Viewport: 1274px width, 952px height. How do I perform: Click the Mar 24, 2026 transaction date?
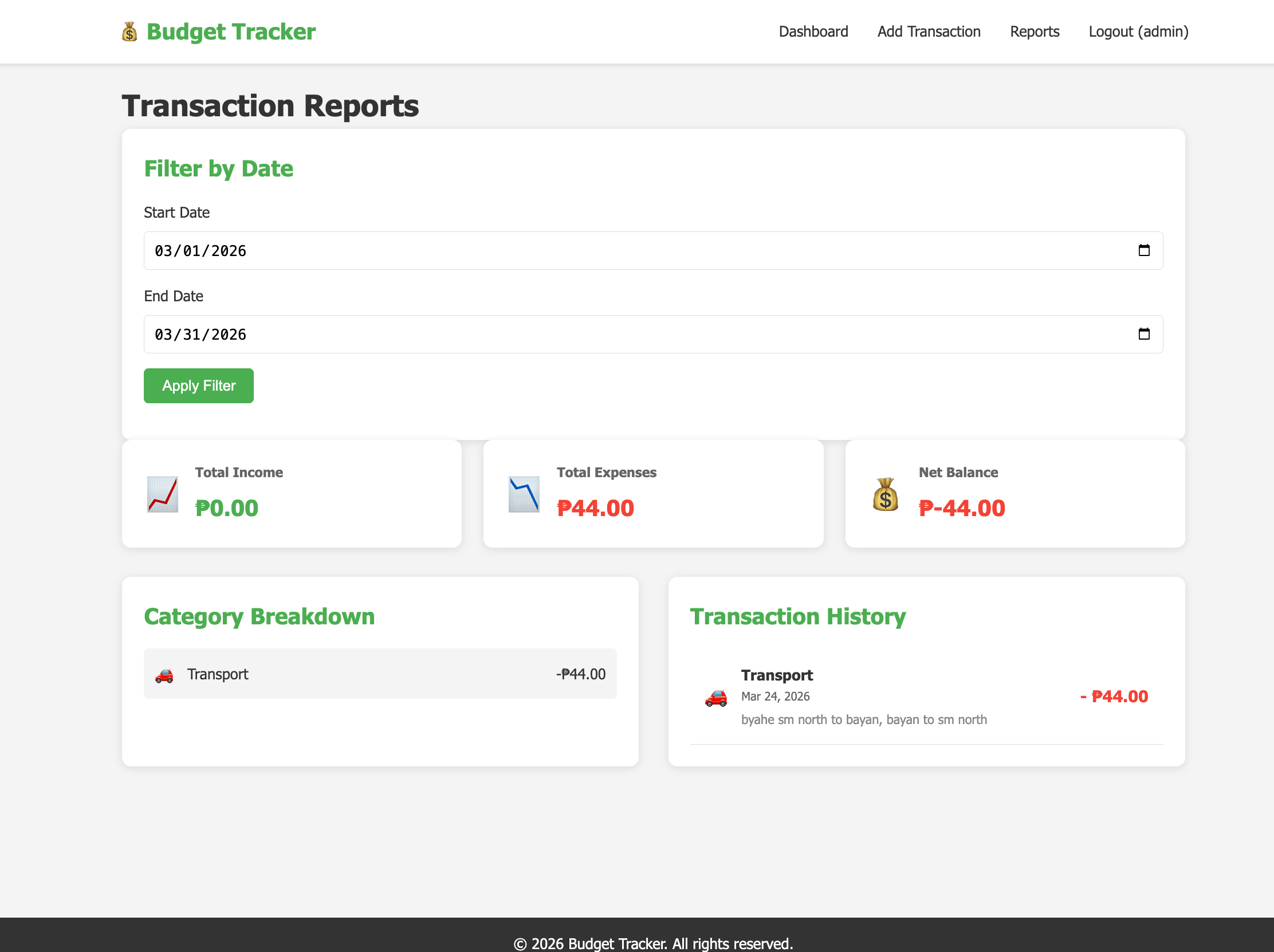[x=775, y=697]
